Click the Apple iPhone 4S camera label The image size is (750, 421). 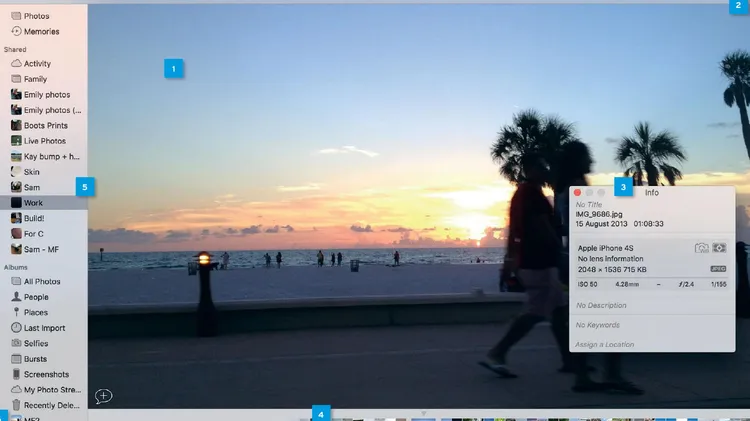click(x=605, y=248)
